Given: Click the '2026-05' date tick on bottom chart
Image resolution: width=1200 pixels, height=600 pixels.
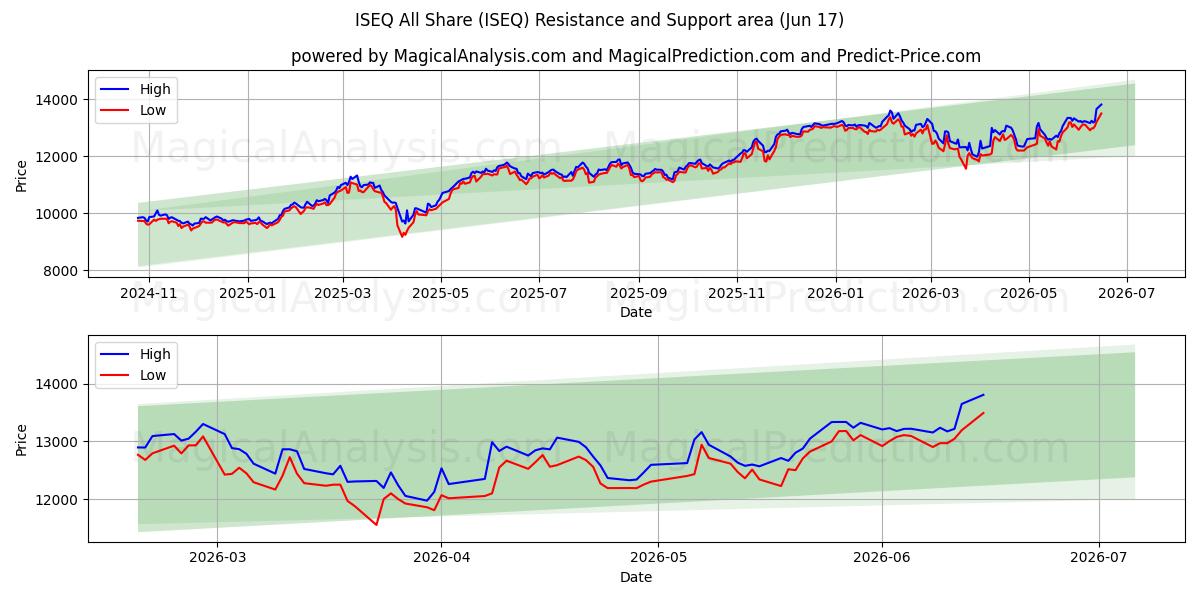Looking at the screenshot, I should (x=658, y=557).
